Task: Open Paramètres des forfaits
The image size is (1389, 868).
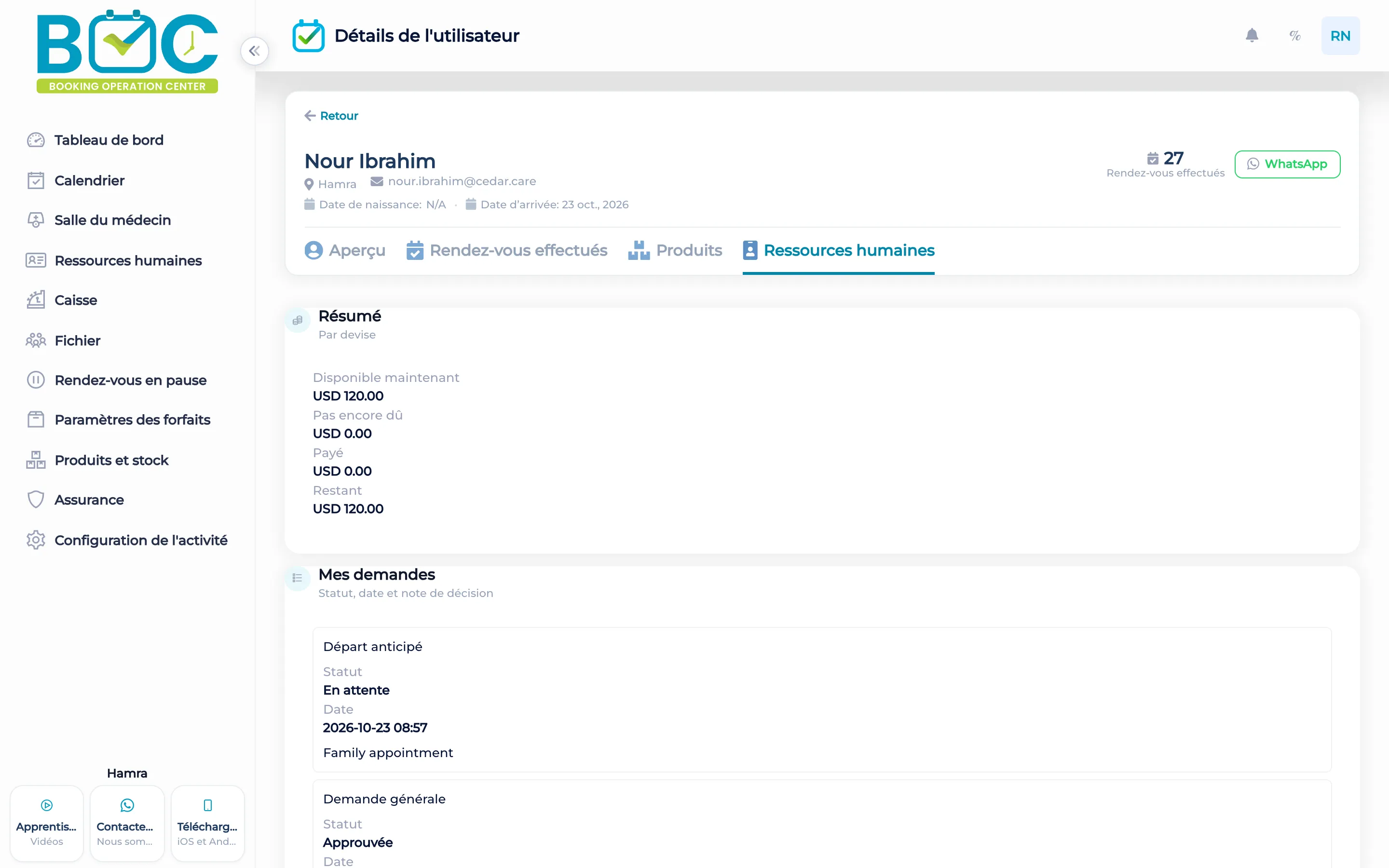Action: pyautogui.click(x=118, y=420)
